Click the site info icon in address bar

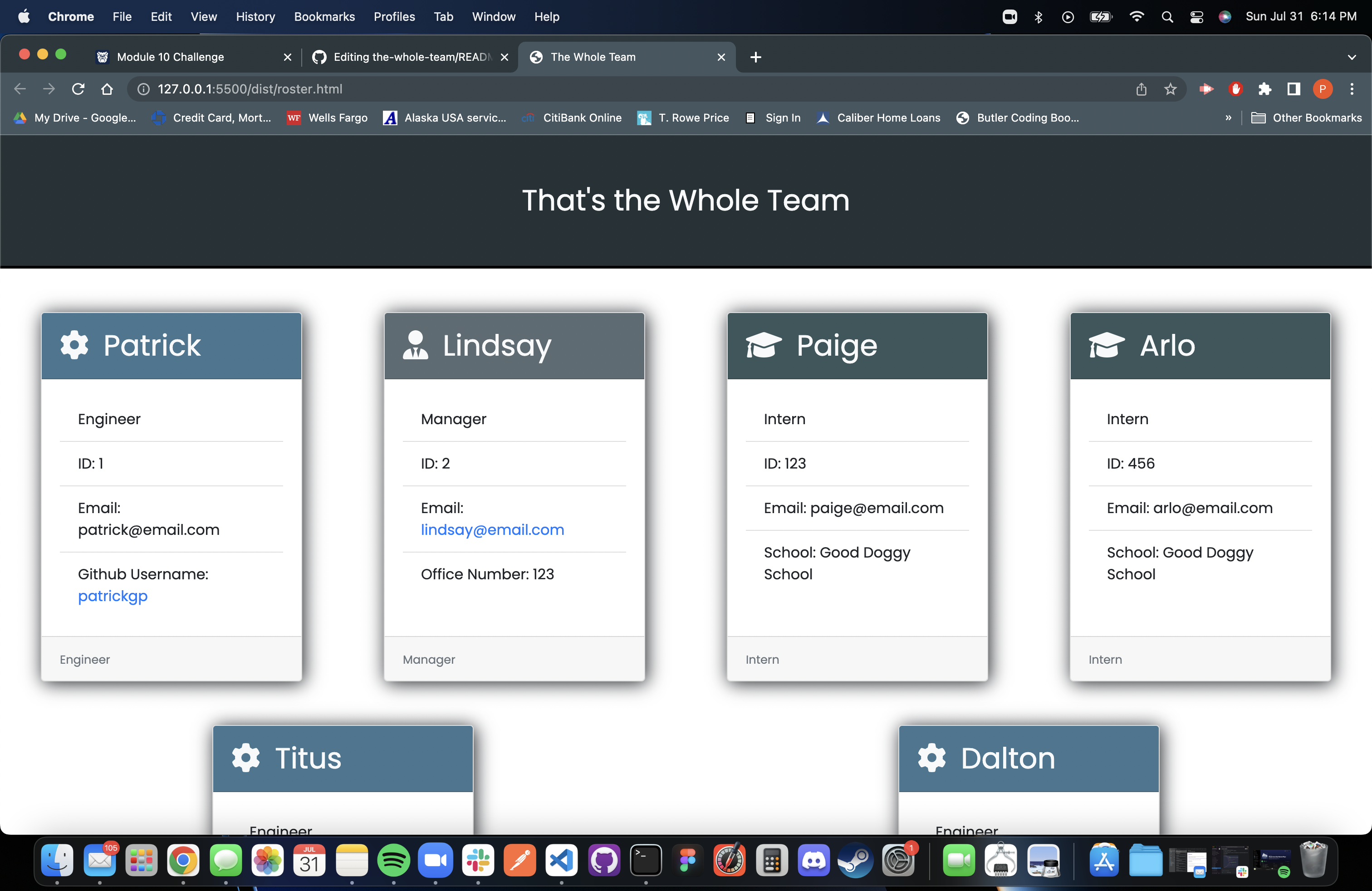tap(143, 89)
